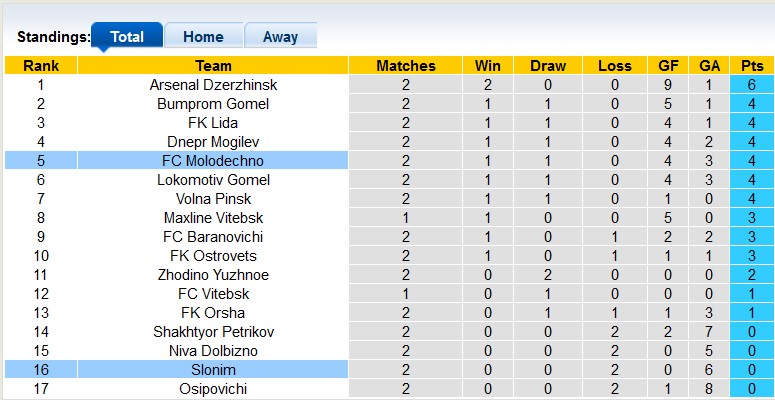
Task: Click the Matches column header
Action: click(x=406, y=66)
